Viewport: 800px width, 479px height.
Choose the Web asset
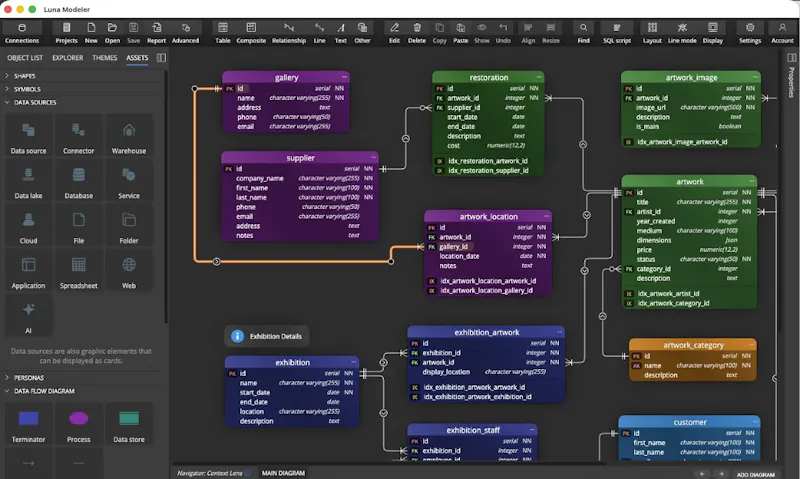[129, 271]
